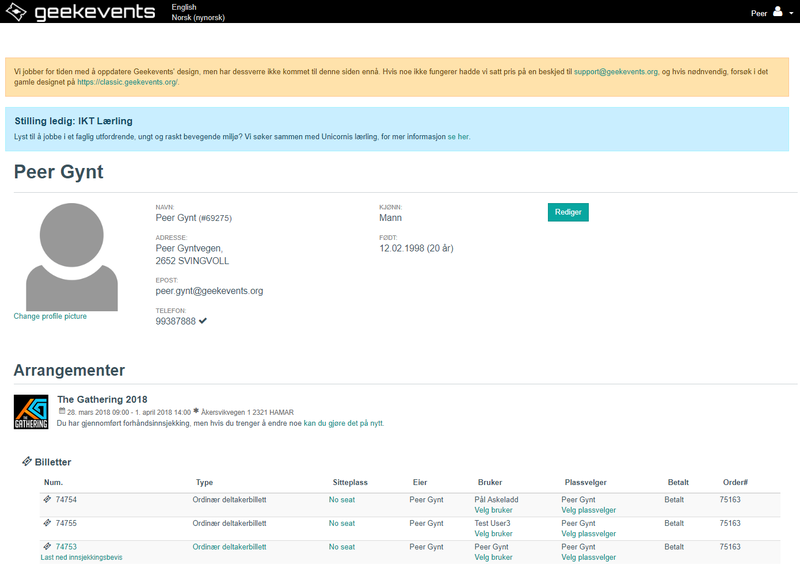Viewport: 800px width, 588px height.
Task: Open the classic.geekevents.org link
Action: tap(127, 82)
